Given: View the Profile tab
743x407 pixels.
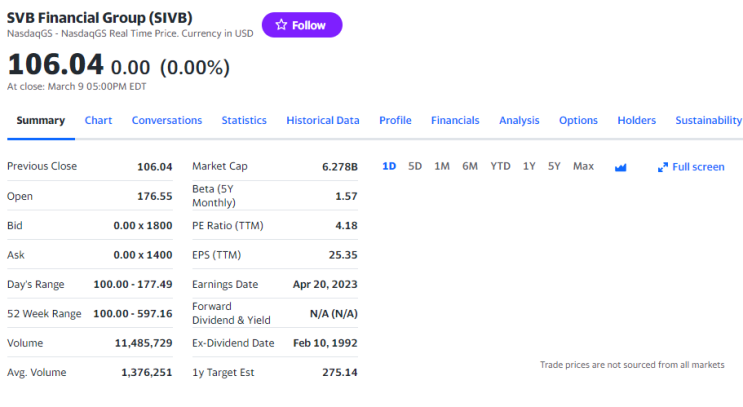Looking at the screenshot, I should [395, 120].
